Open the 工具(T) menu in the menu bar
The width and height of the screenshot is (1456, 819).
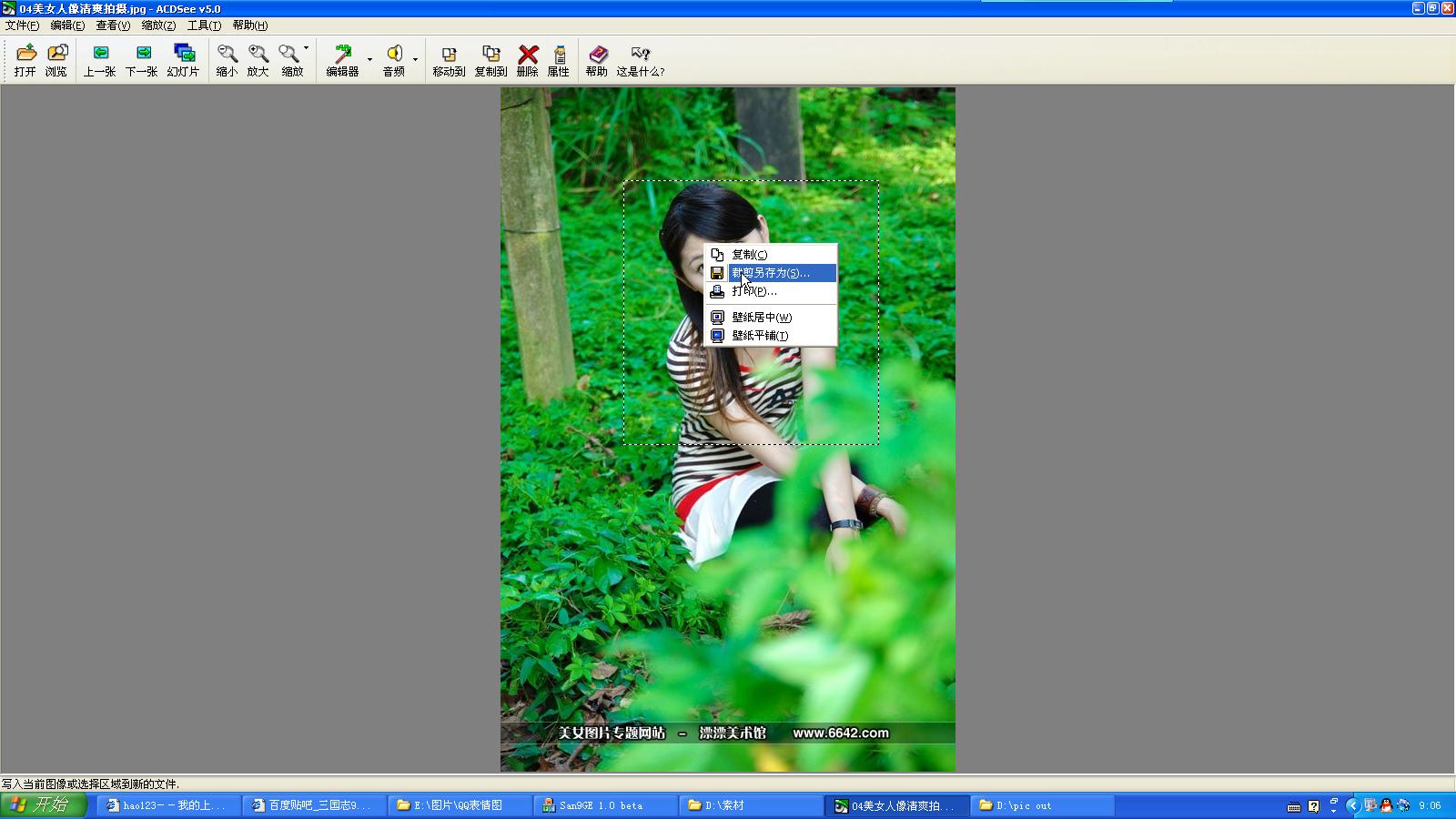204,25
